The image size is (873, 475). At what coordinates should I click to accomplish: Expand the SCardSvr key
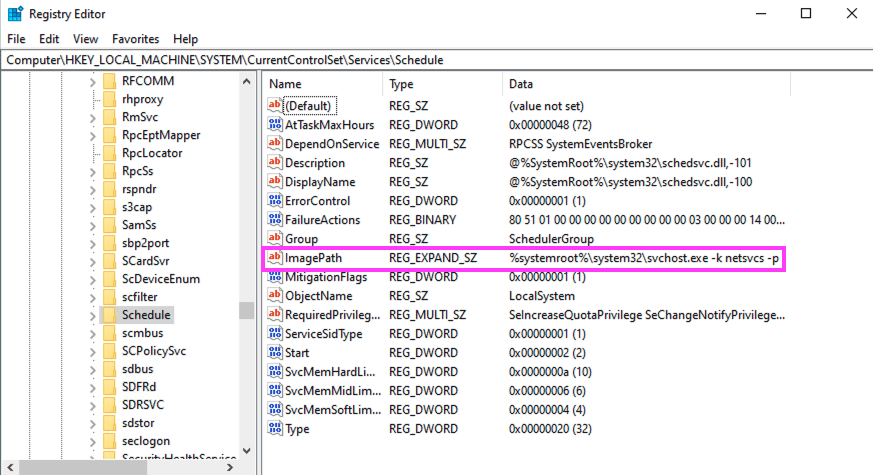(92, 261)
